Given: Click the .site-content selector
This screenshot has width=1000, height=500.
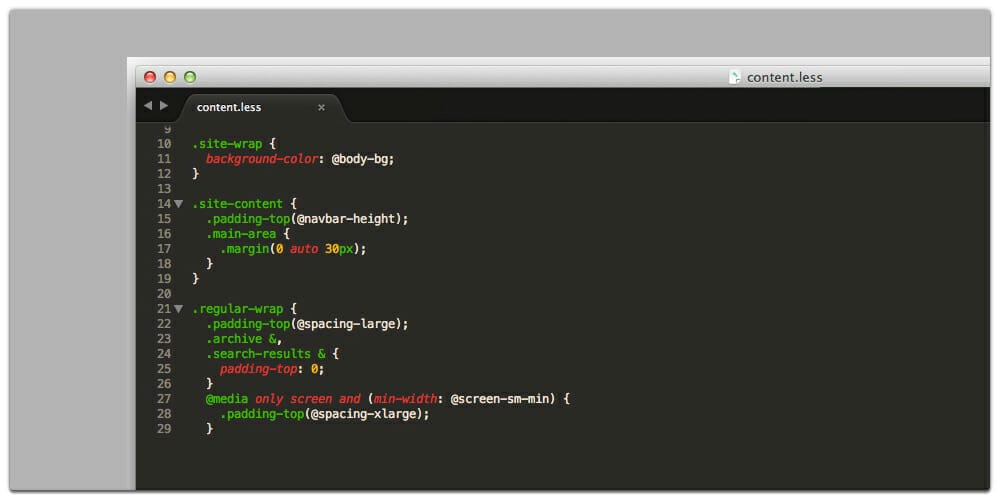Looking at the screenshot, I should pyautogui.click(x=237, y=204).
